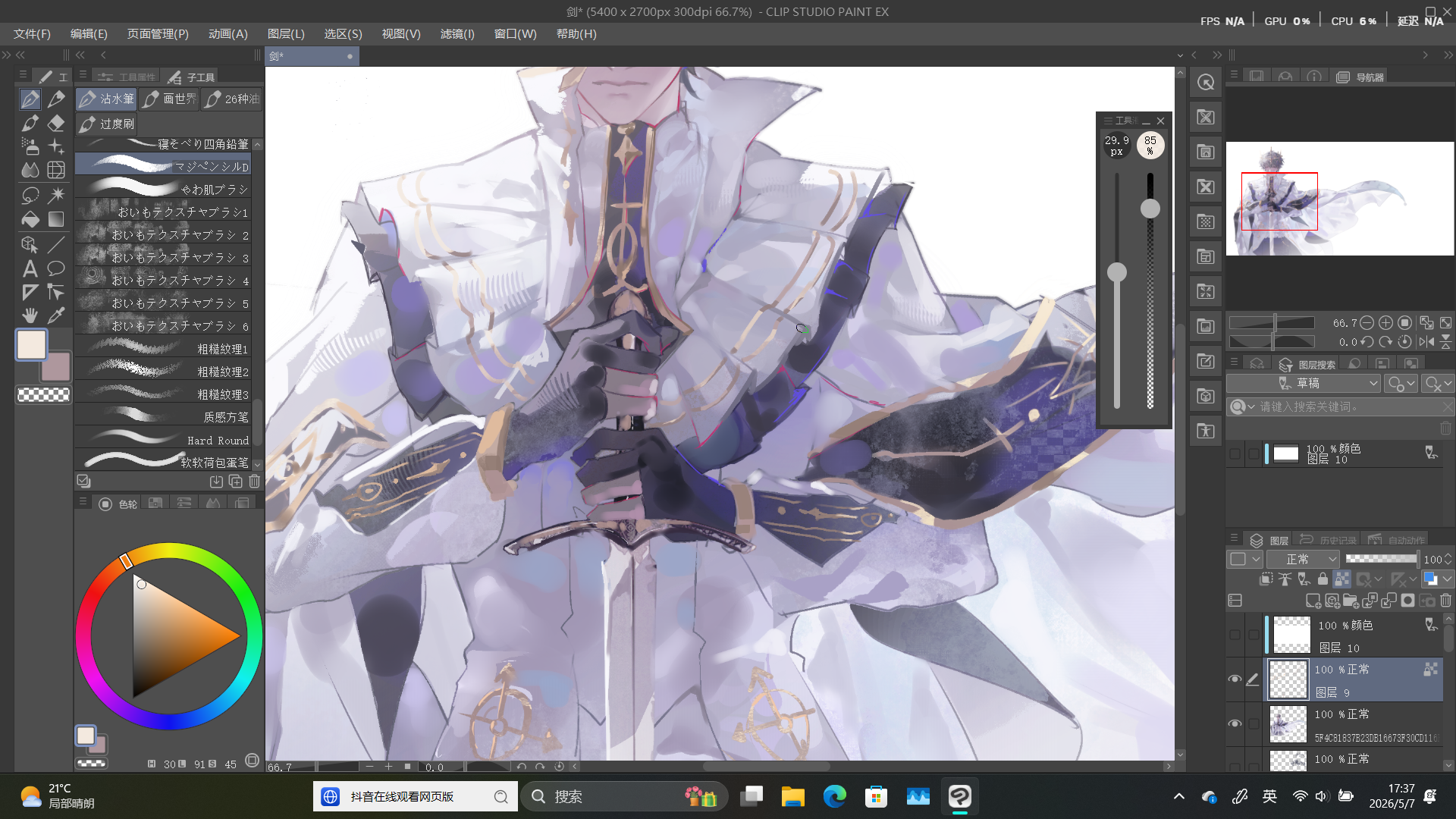
Task: Flip canvas horizontally in the navigator
Action: pyautogui.click(x=1426, y=342)
